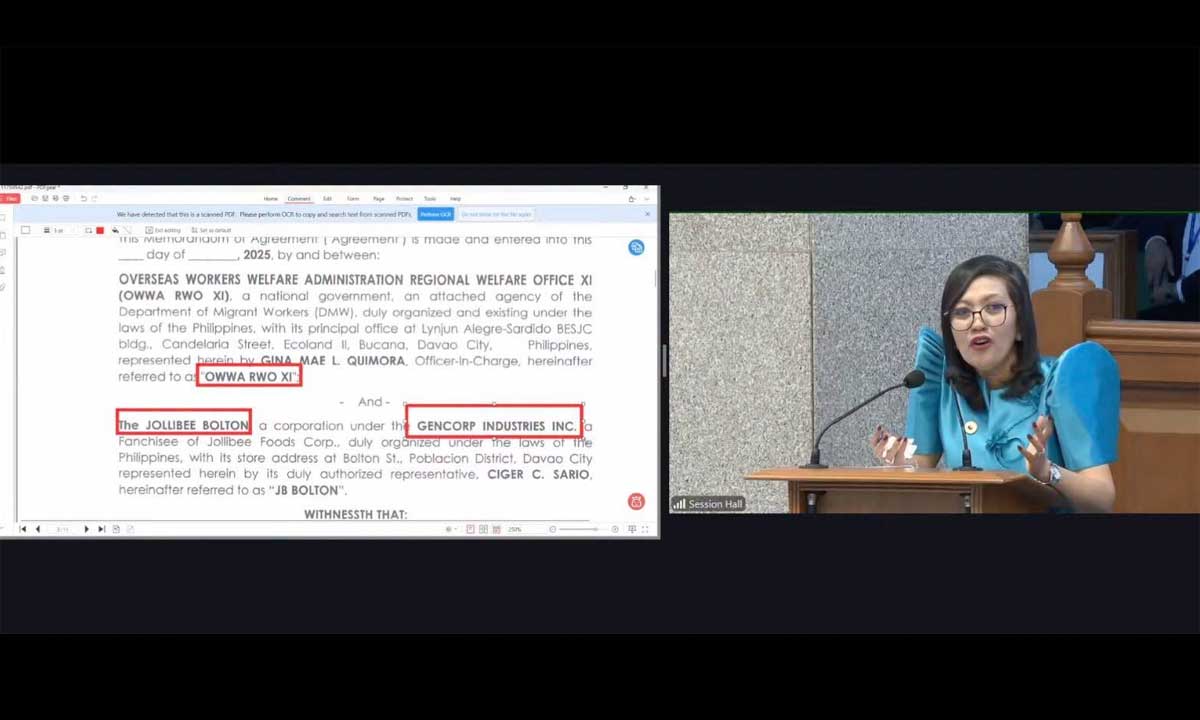Click the fit width icon in status bar
The width and height of the screenshot is (1200, 720).
coord(631,529)
